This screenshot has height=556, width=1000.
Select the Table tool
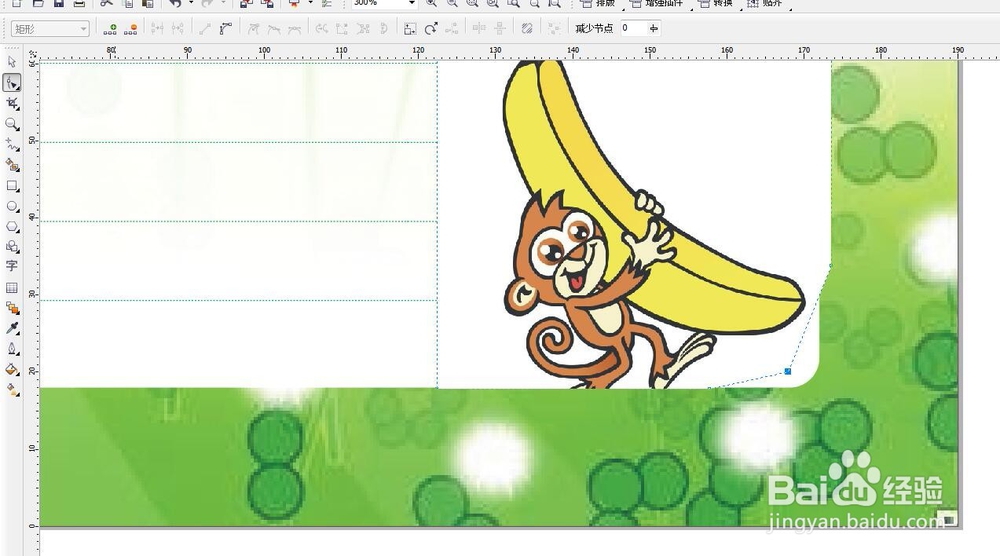coord(11,288)
